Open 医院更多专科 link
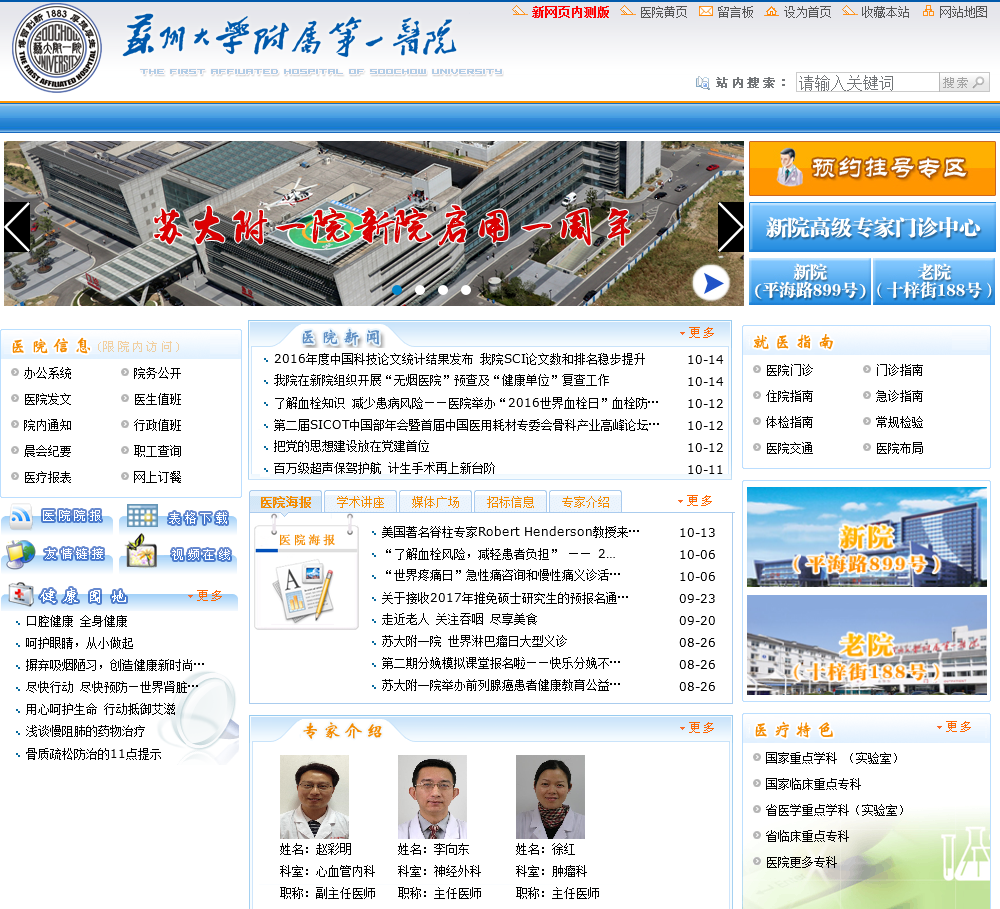 (x=800, y=862)
